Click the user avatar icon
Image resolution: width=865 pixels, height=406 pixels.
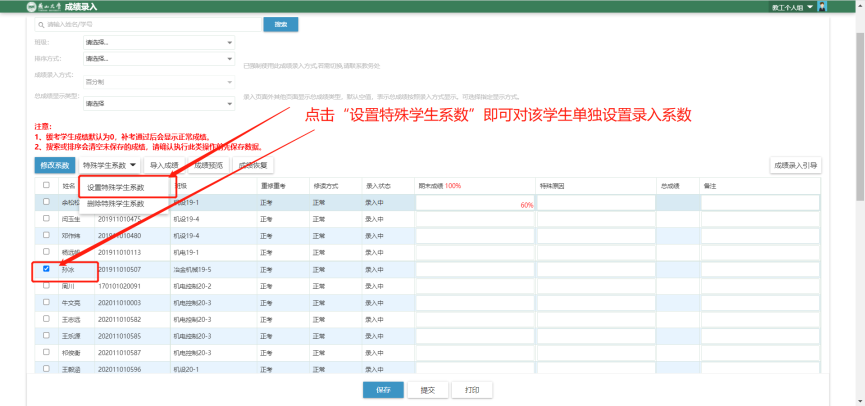click(x=822, y=7)
